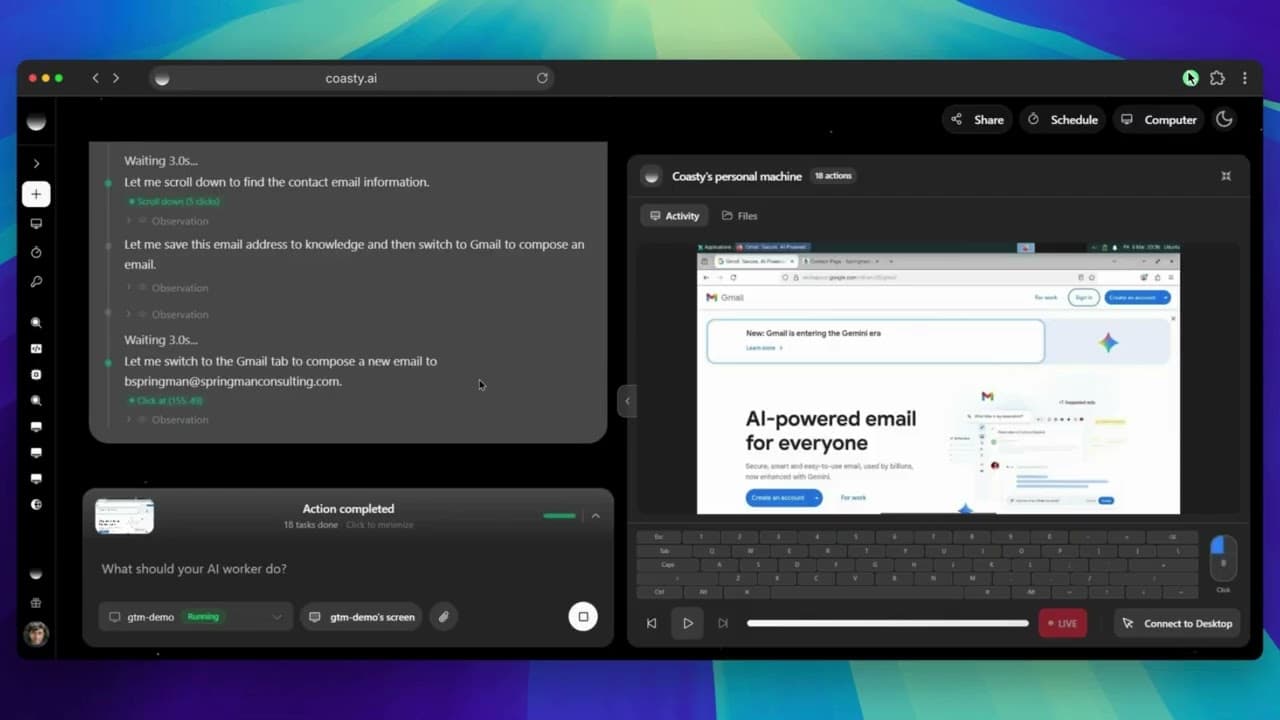Image resolution: width=1280 pixels, height=720 pixels.
Task: Minimize the Action completed panel chevron
Action: pos(596,516)
